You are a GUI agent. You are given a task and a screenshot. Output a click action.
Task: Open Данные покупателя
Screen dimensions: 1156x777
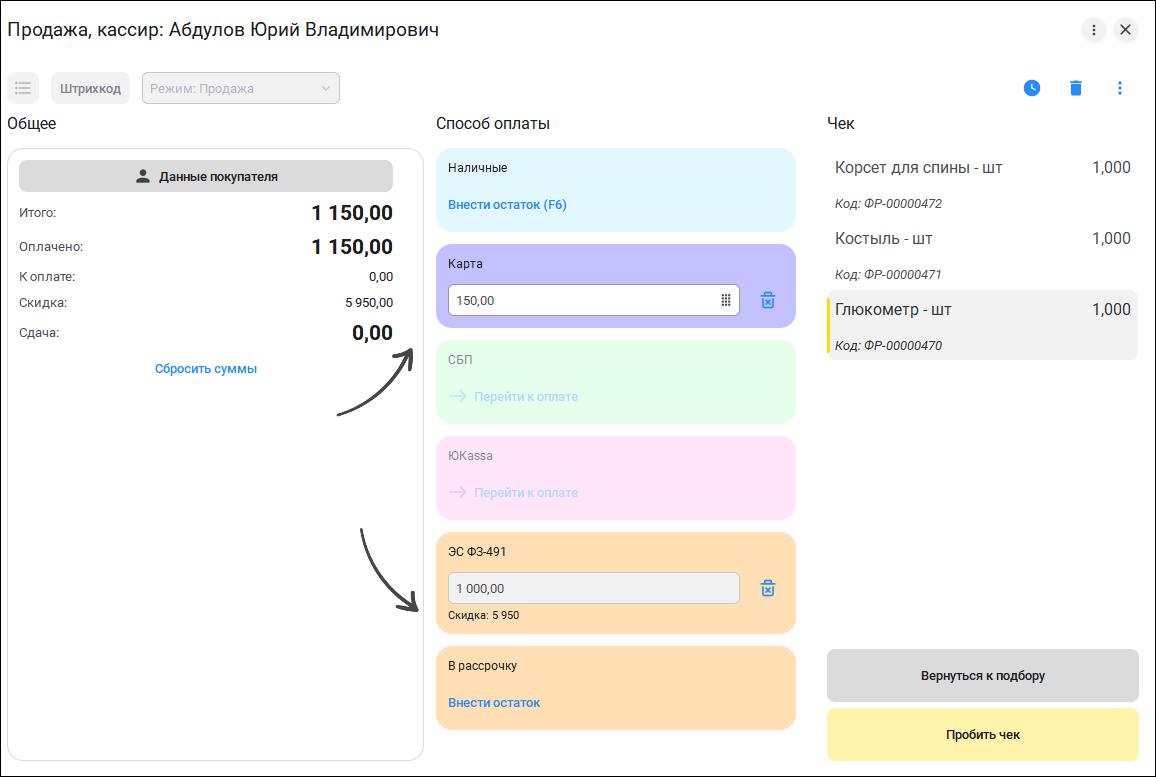[x=206, y=176]
